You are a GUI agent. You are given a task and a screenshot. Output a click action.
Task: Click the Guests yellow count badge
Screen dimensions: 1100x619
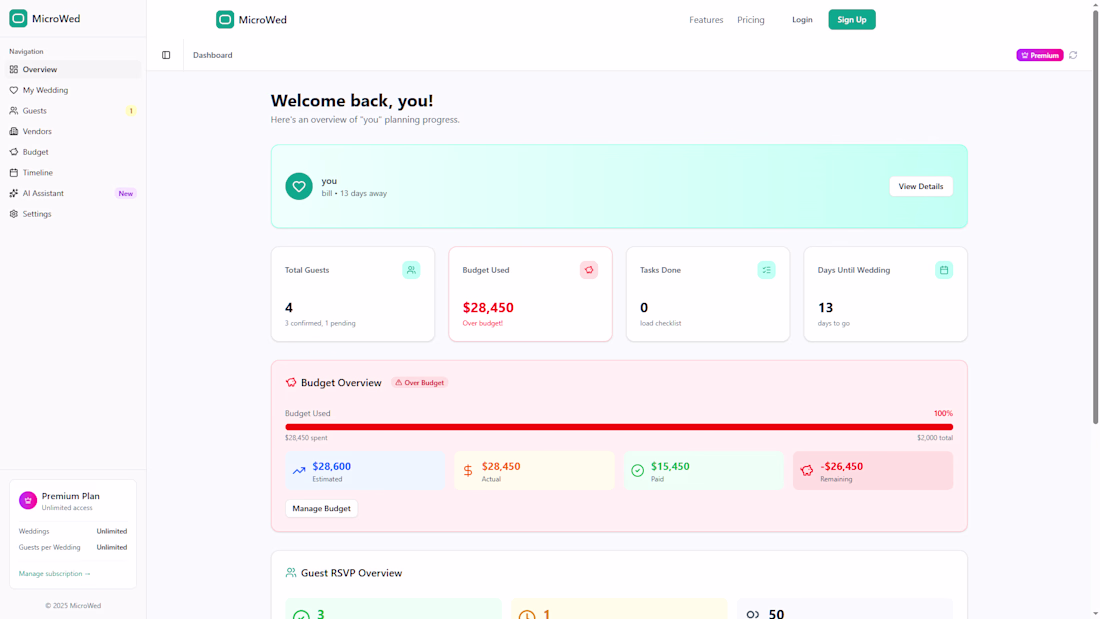coord(130,111)
